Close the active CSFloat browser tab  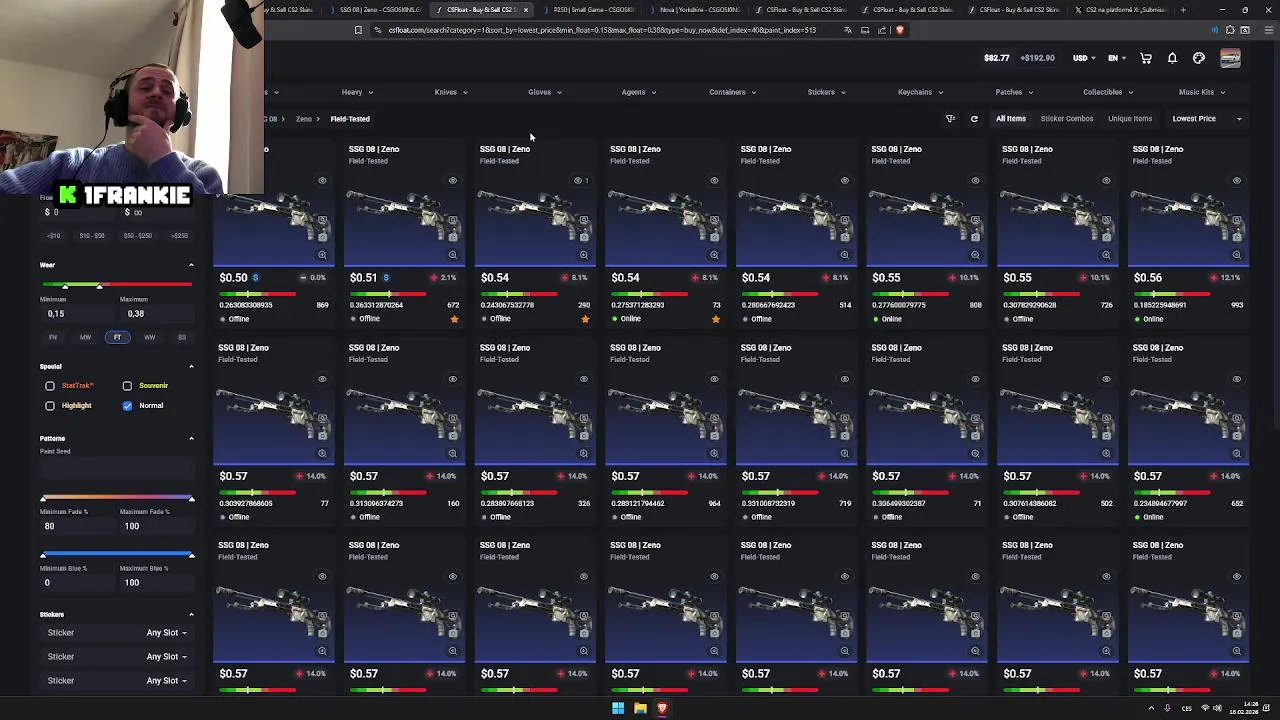525,10
